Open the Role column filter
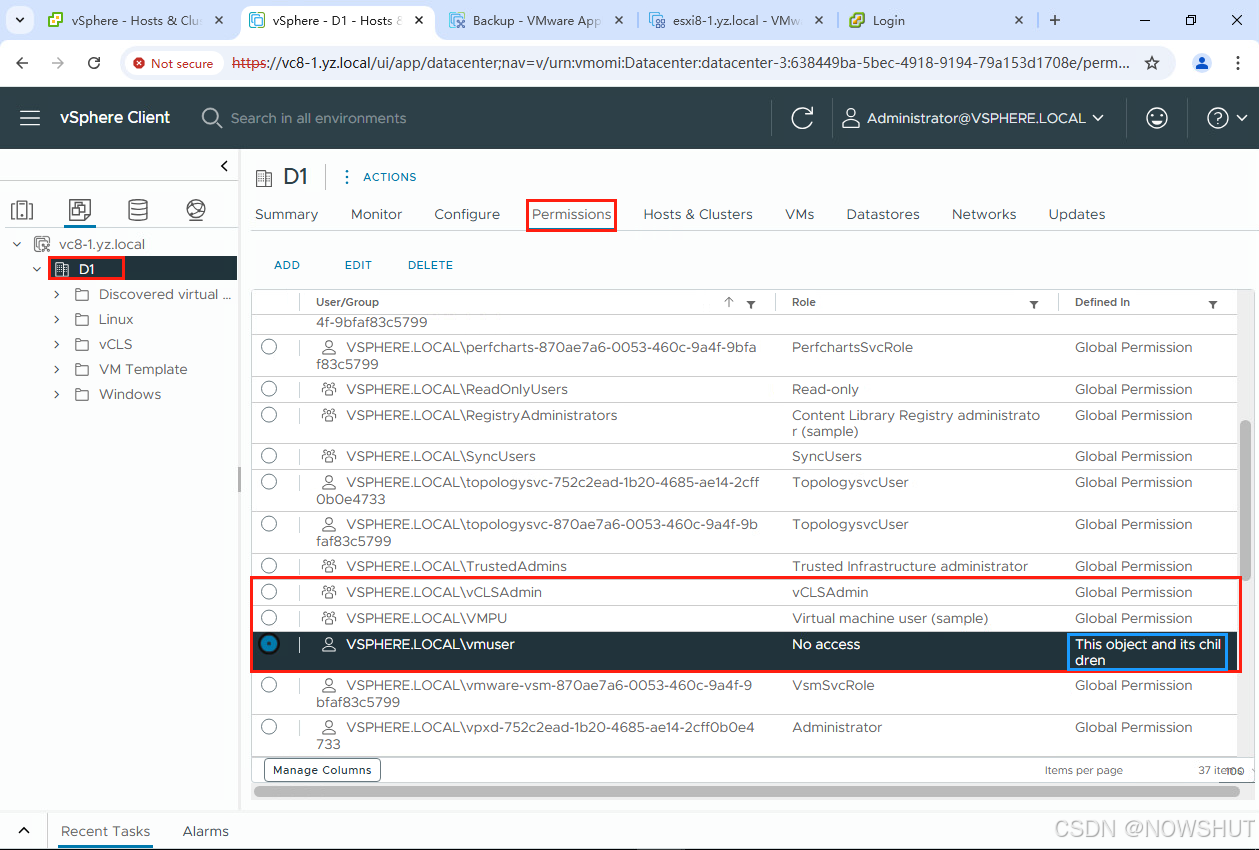Screen dimensions: 1259x850 [1034, 304]
